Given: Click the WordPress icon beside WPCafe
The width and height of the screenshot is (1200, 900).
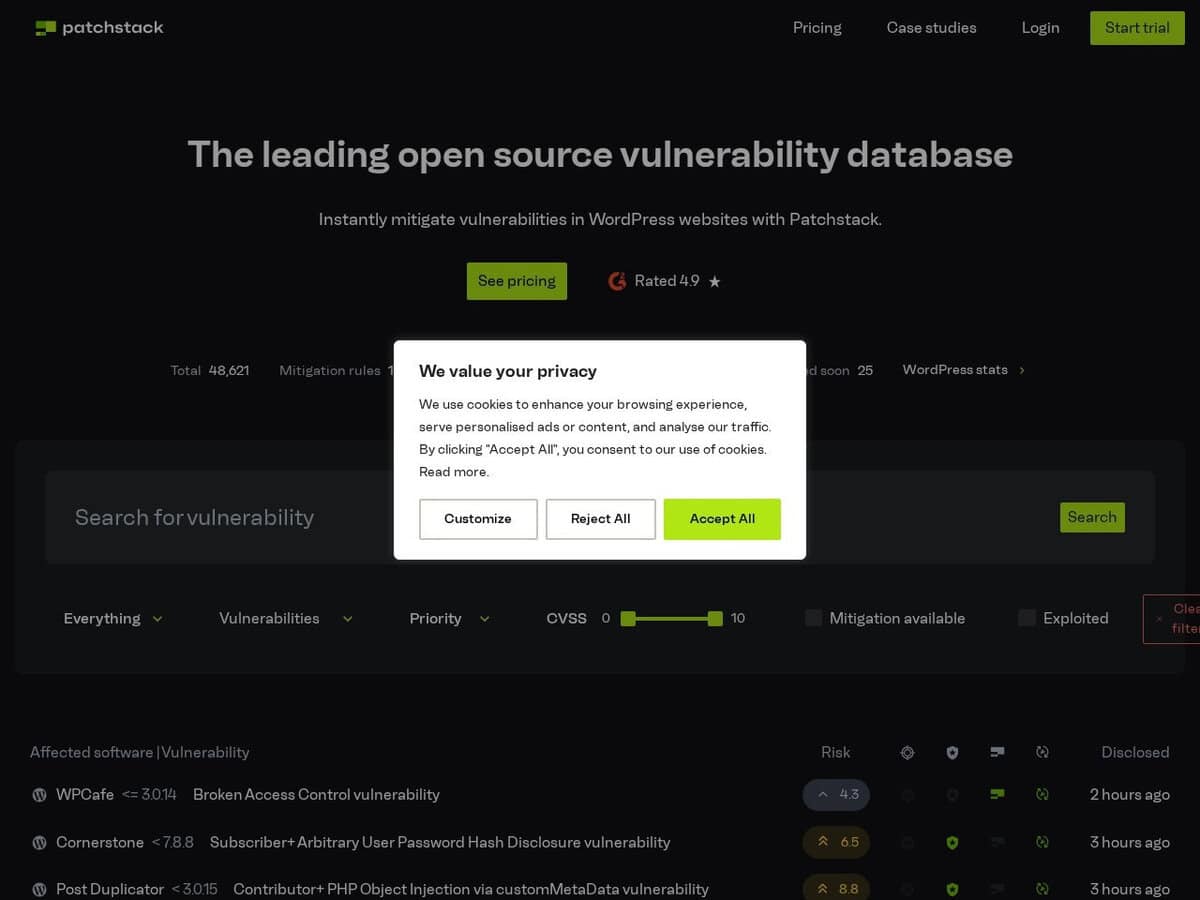Looking at the screenshot, I should (x=39, y=795).
